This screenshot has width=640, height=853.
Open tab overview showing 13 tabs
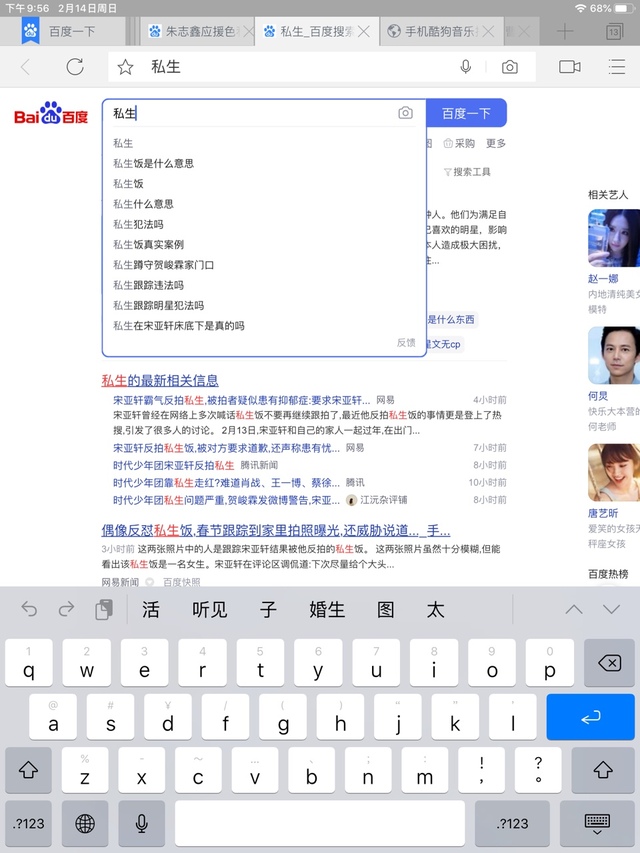[614, 32]
